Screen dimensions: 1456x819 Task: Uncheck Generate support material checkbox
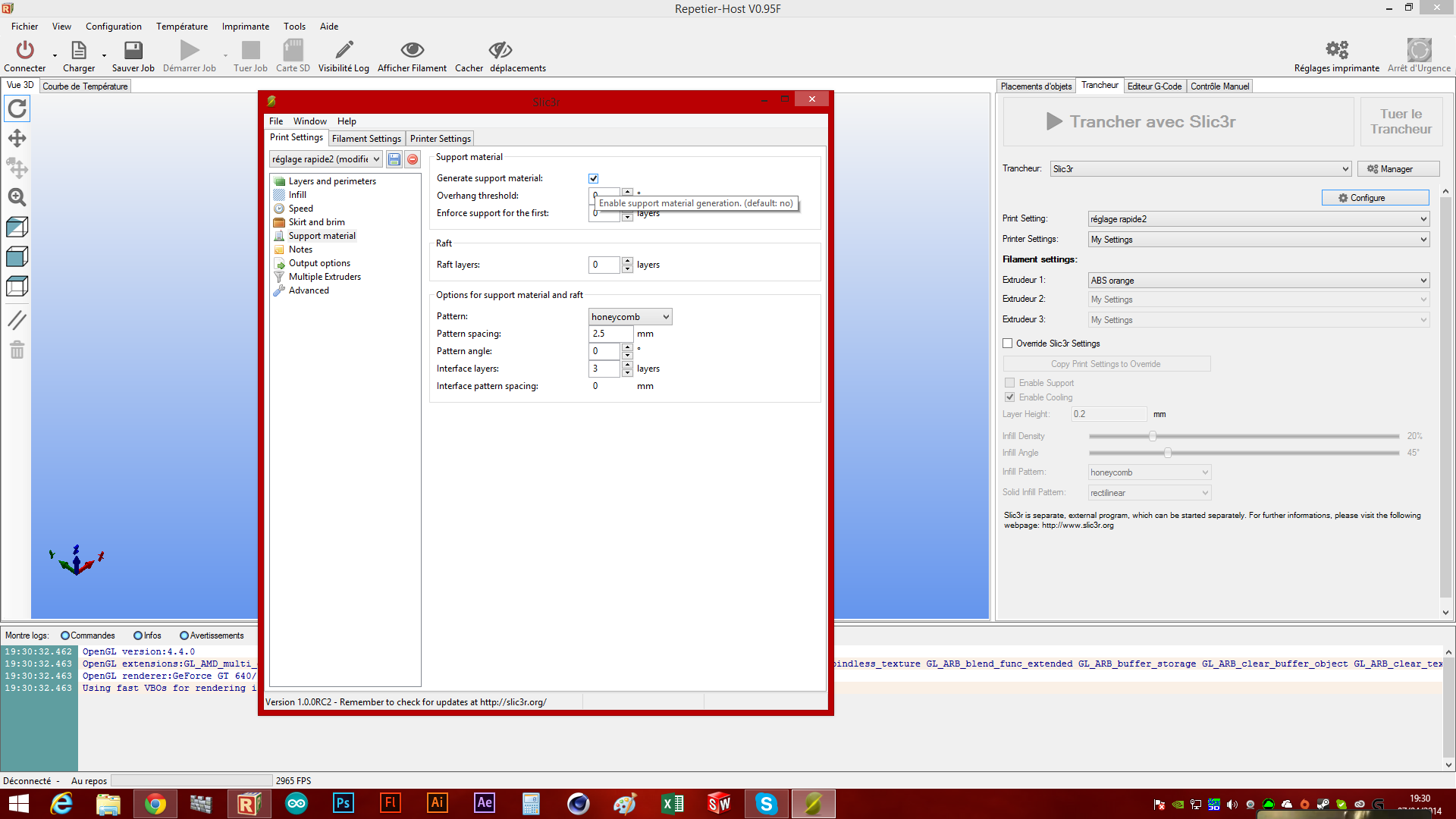click(593, 178)
